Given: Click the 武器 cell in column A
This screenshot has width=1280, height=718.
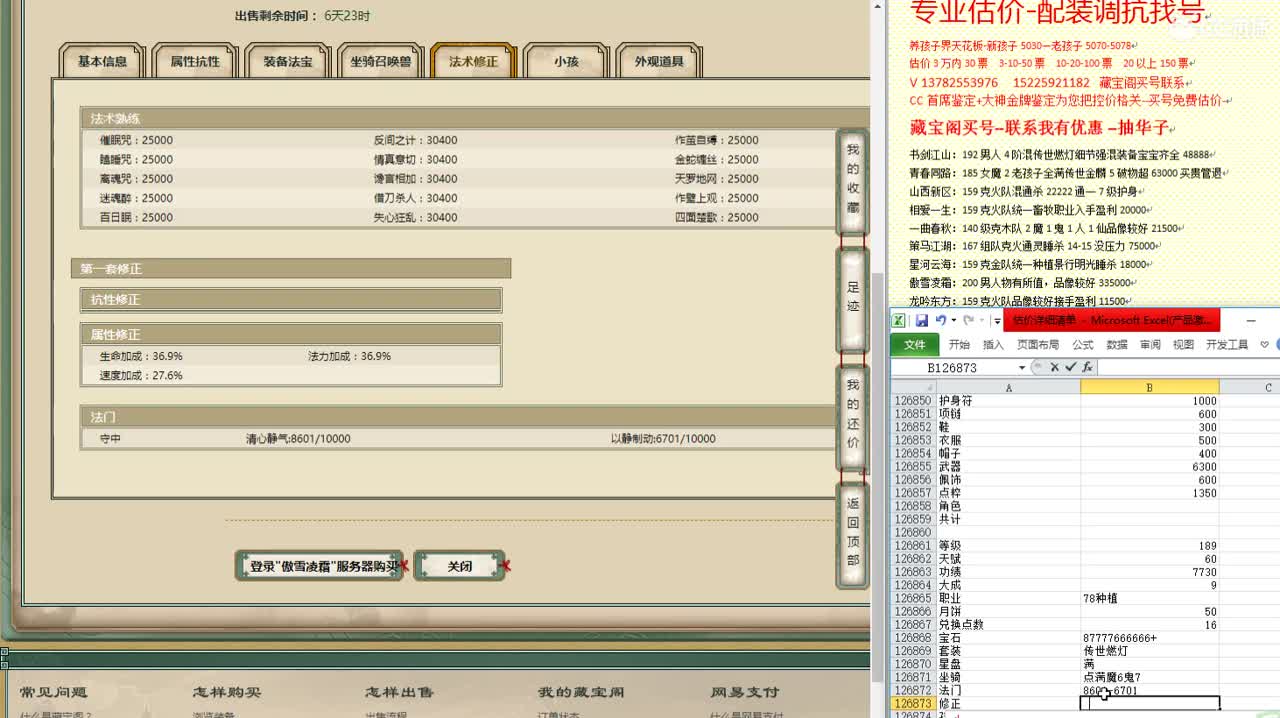Looking at the screenshot, I should point(1008,467).
